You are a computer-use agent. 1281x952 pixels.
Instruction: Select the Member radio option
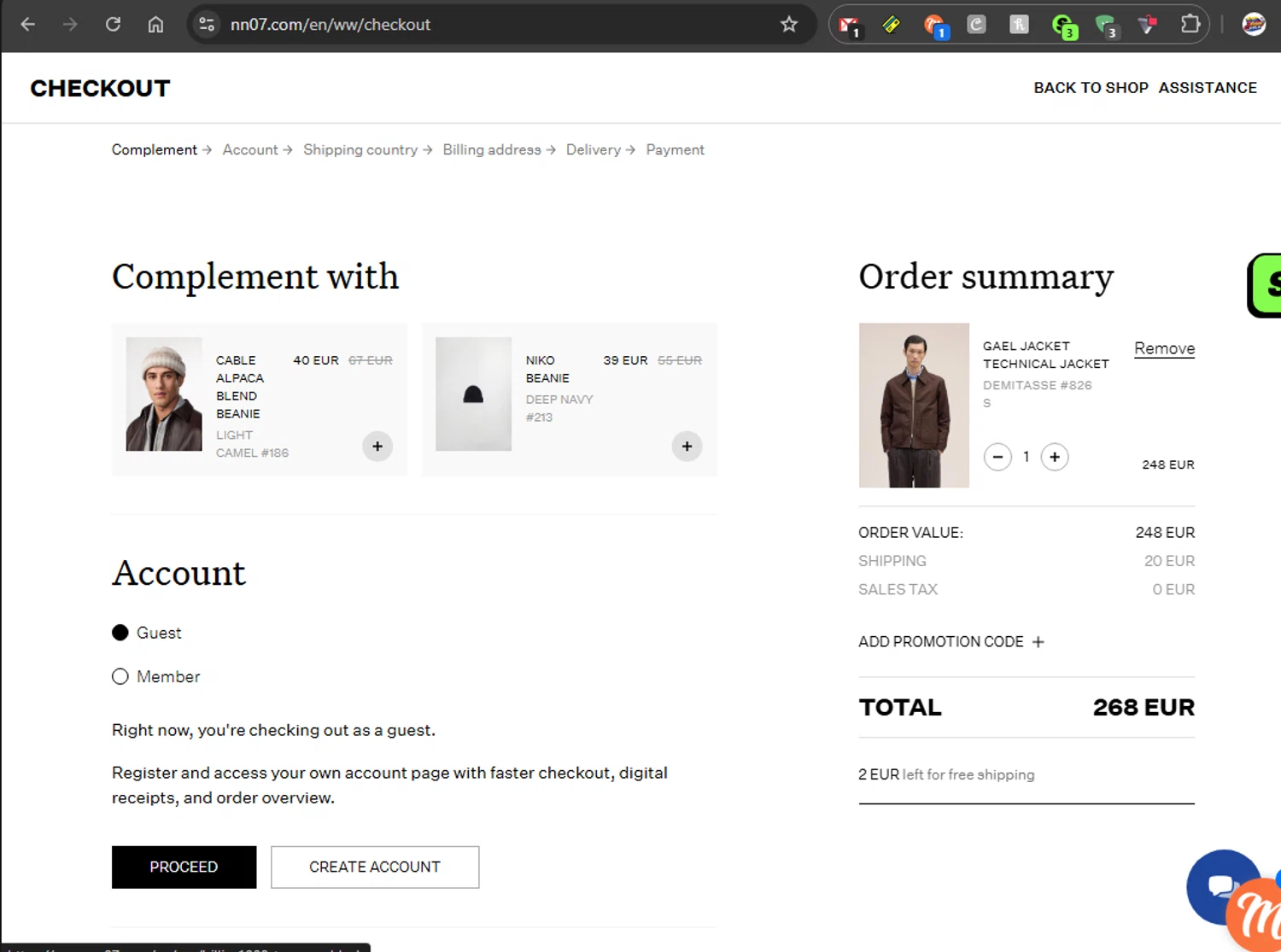120,676
